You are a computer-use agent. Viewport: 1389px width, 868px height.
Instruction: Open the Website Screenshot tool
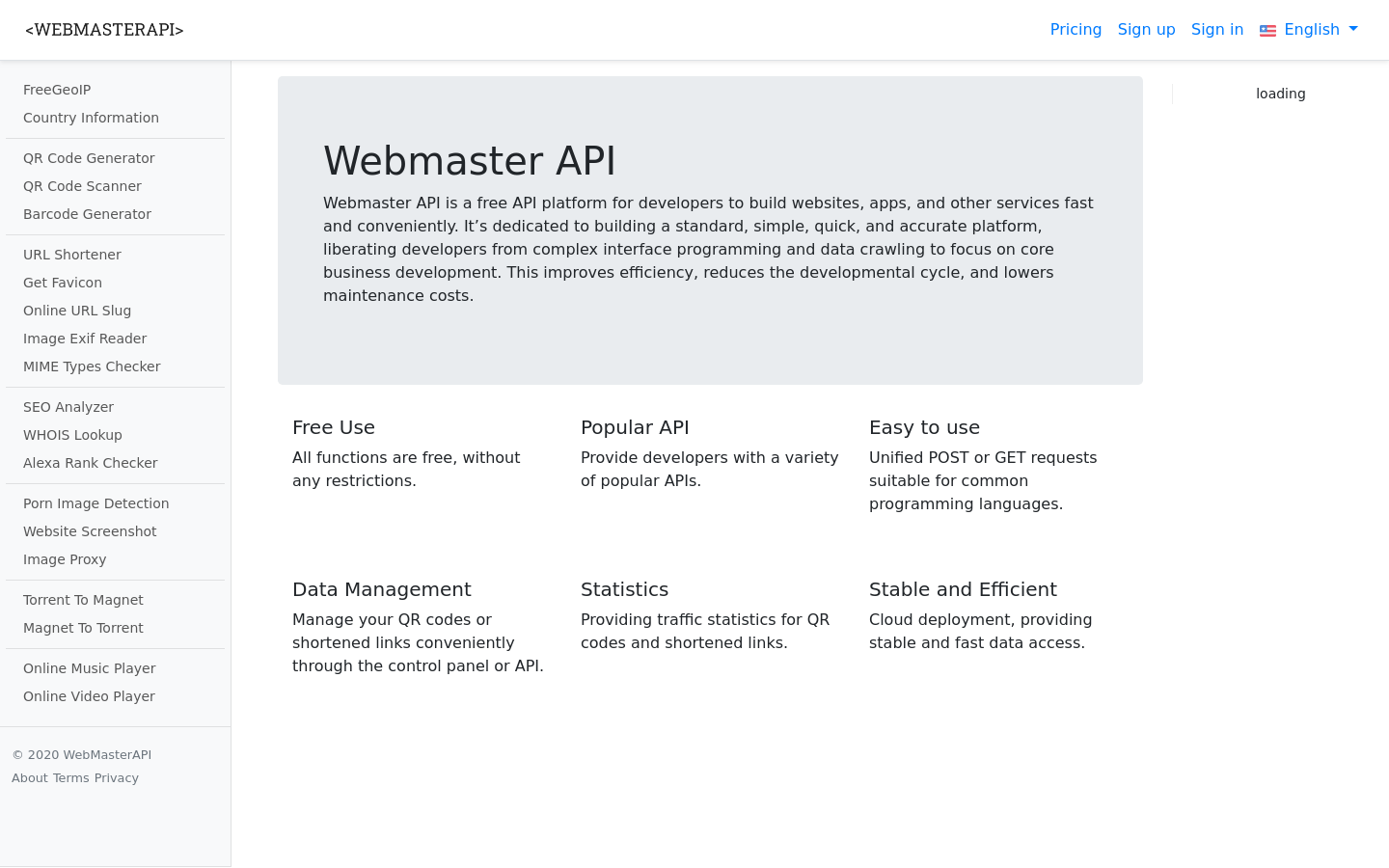tap(90, 531)
